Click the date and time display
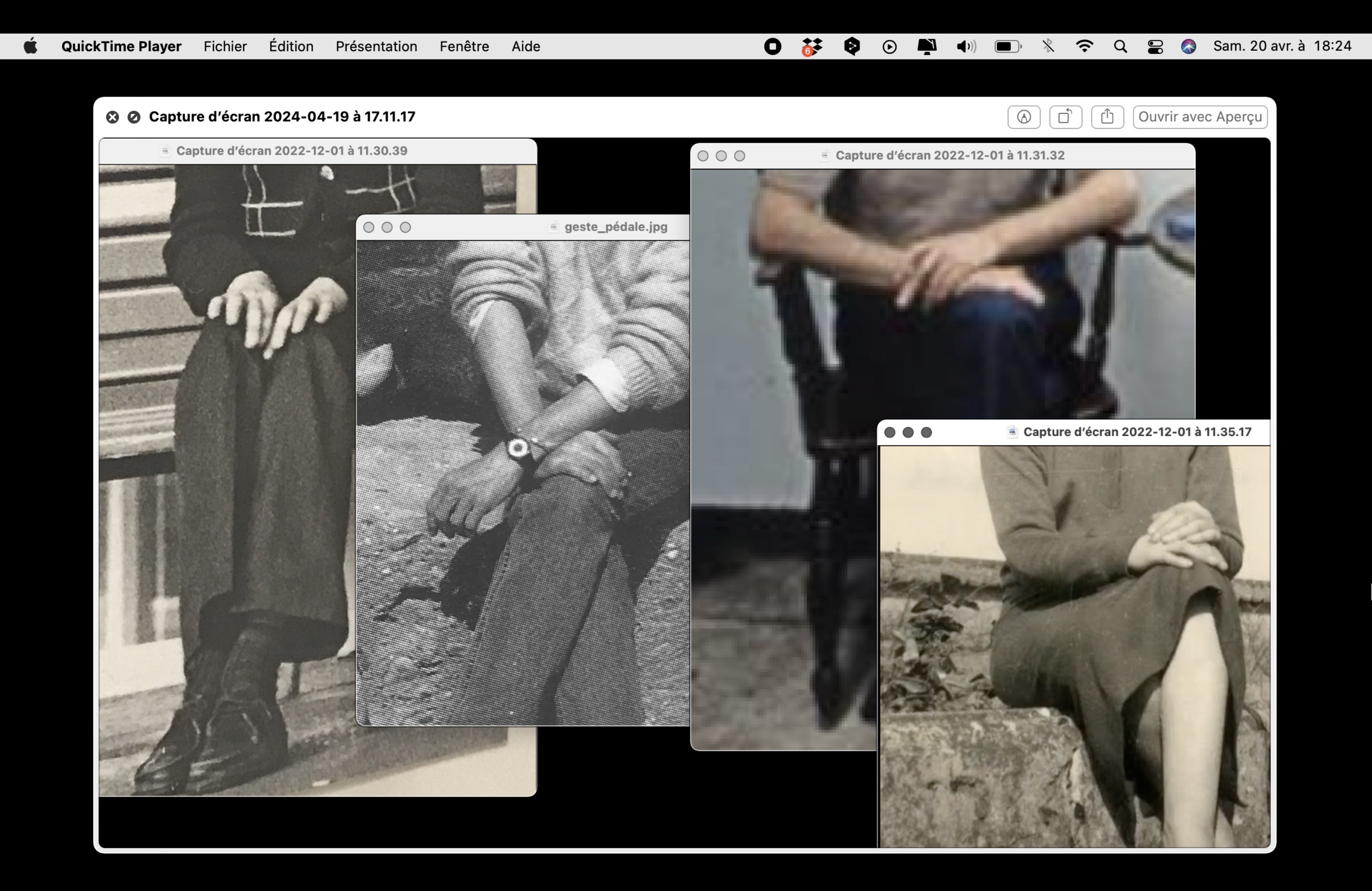The width and height of the screenshot is (1372, 891). pyautogui.click(x=1282, y=46)
